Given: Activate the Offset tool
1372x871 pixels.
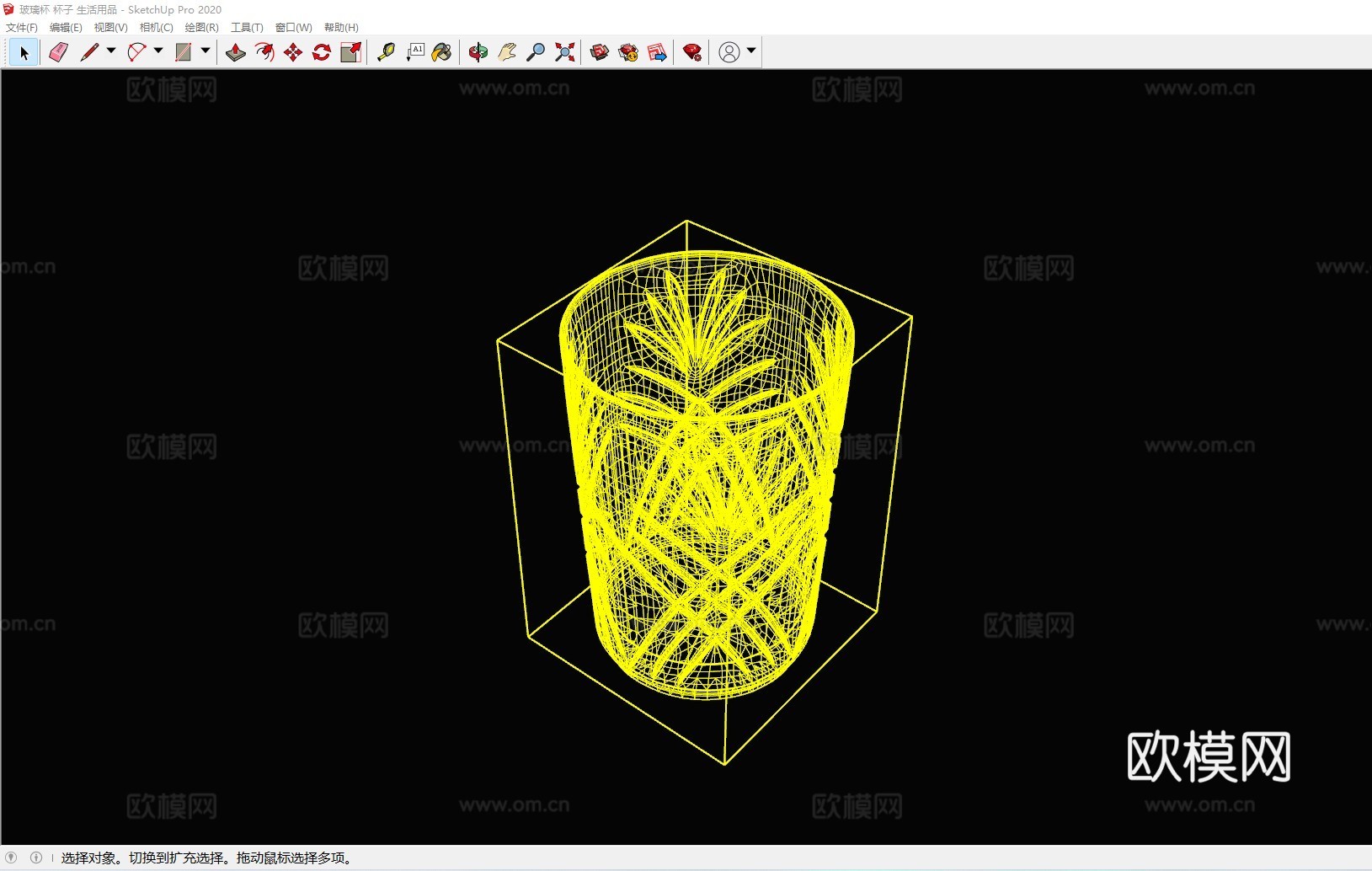Looking at the screenshot, I should point(264,52).
